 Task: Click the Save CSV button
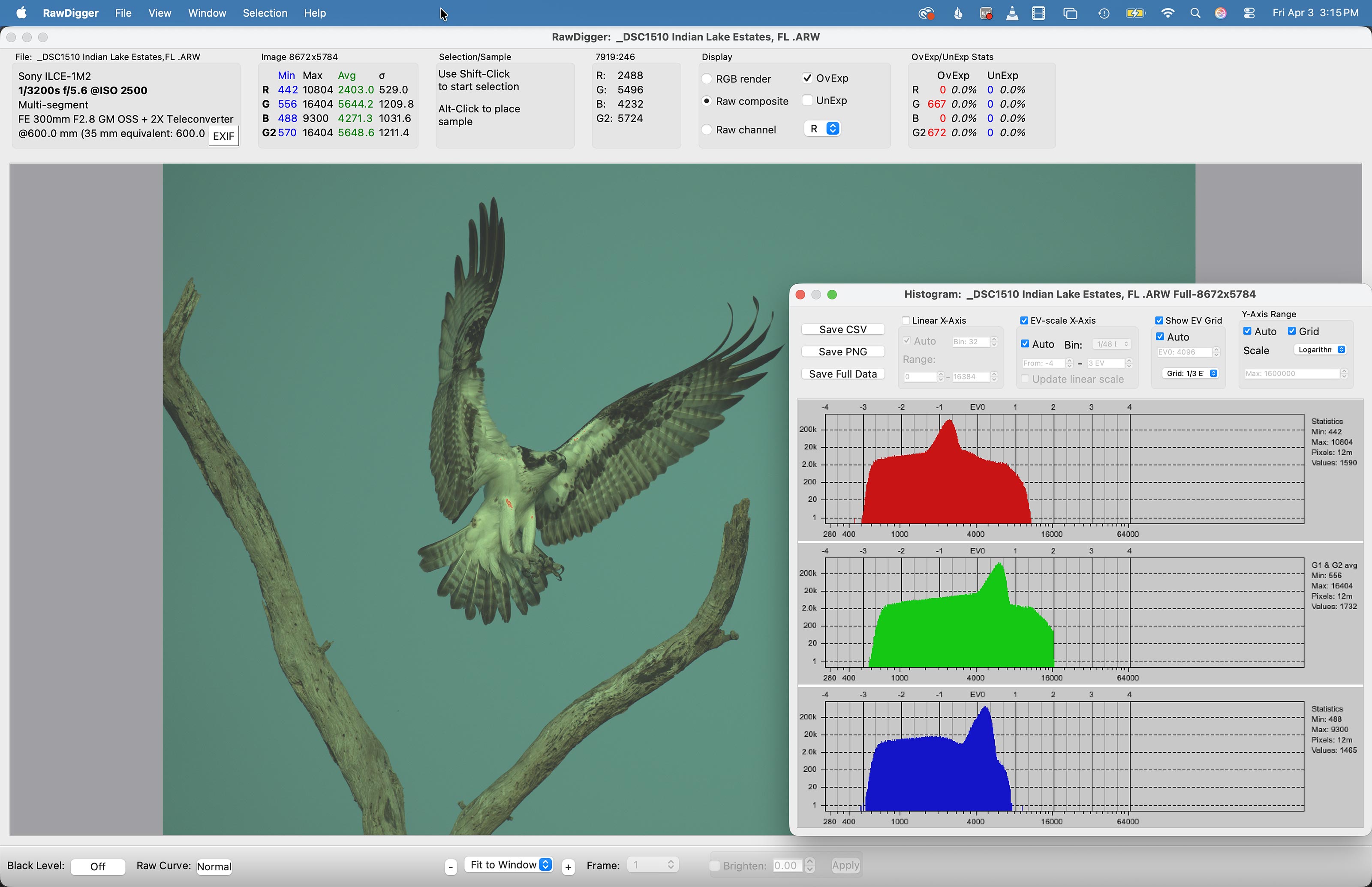(x=842, y=329)
